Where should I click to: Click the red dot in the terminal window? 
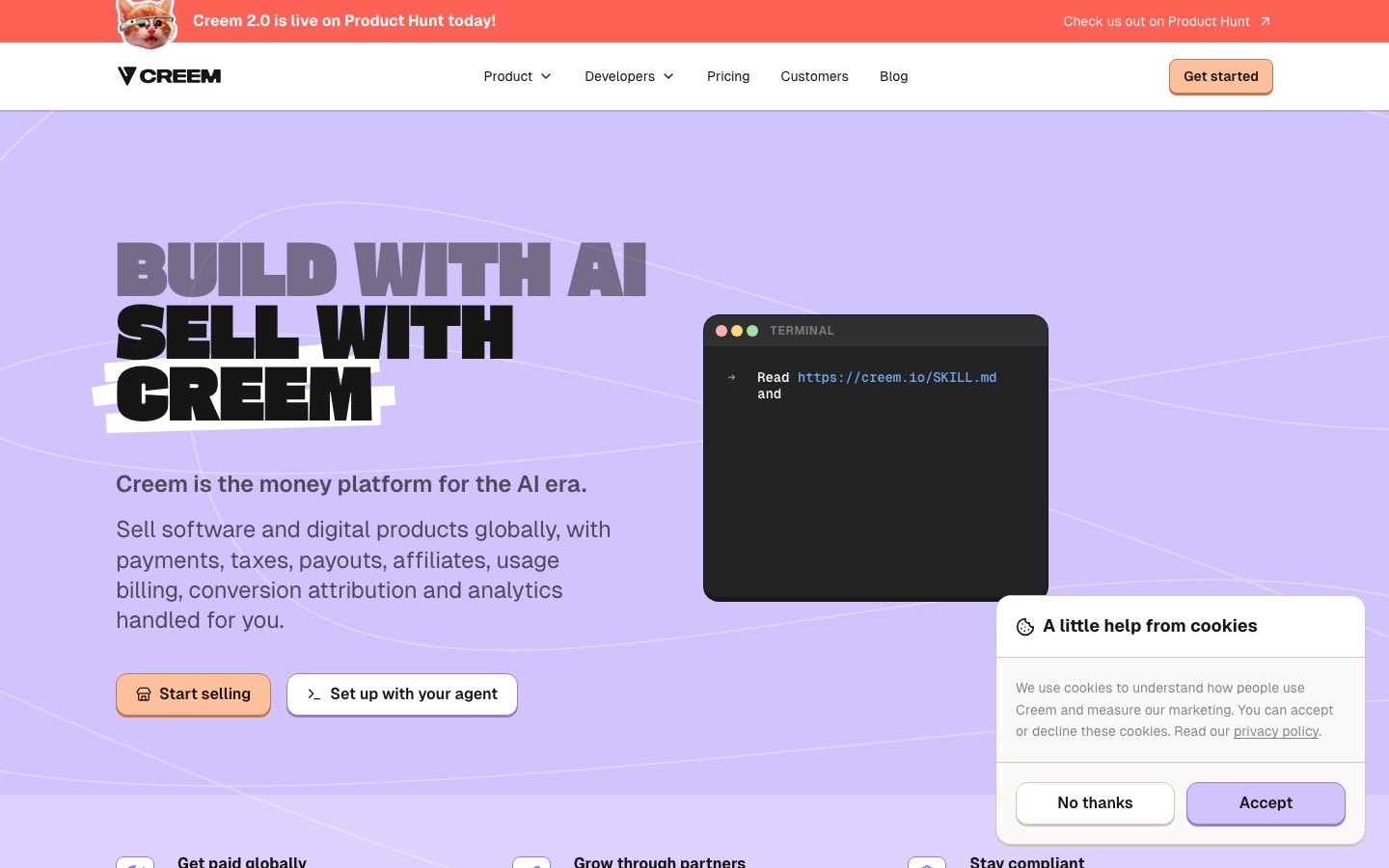(722, 331)
